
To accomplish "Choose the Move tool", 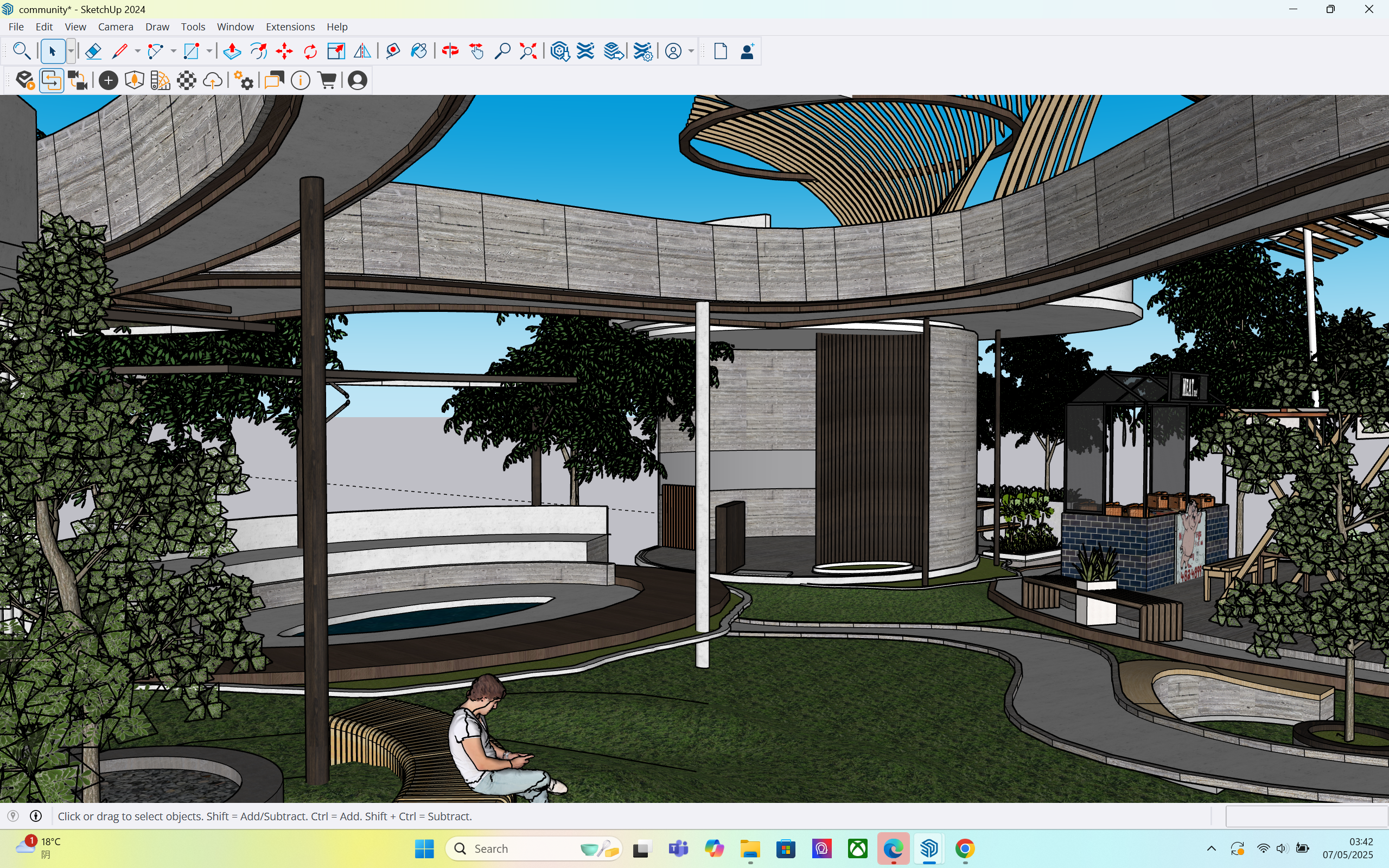I will tap(284, 52).
